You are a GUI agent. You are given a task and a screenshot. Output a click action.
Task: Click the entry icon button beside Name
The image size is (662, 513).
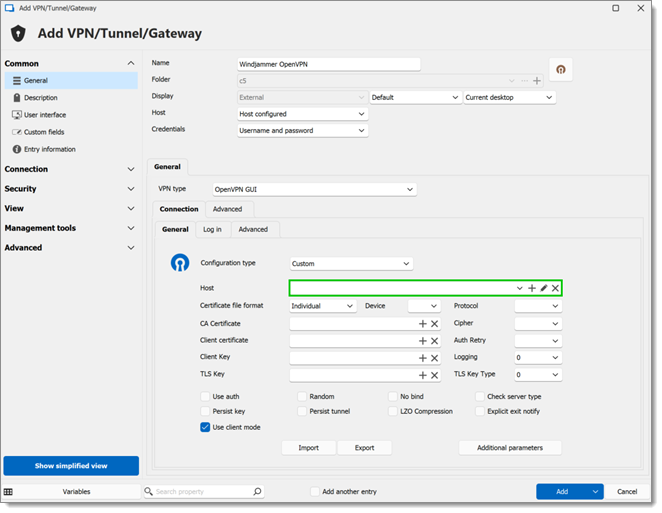click(561, 70)
